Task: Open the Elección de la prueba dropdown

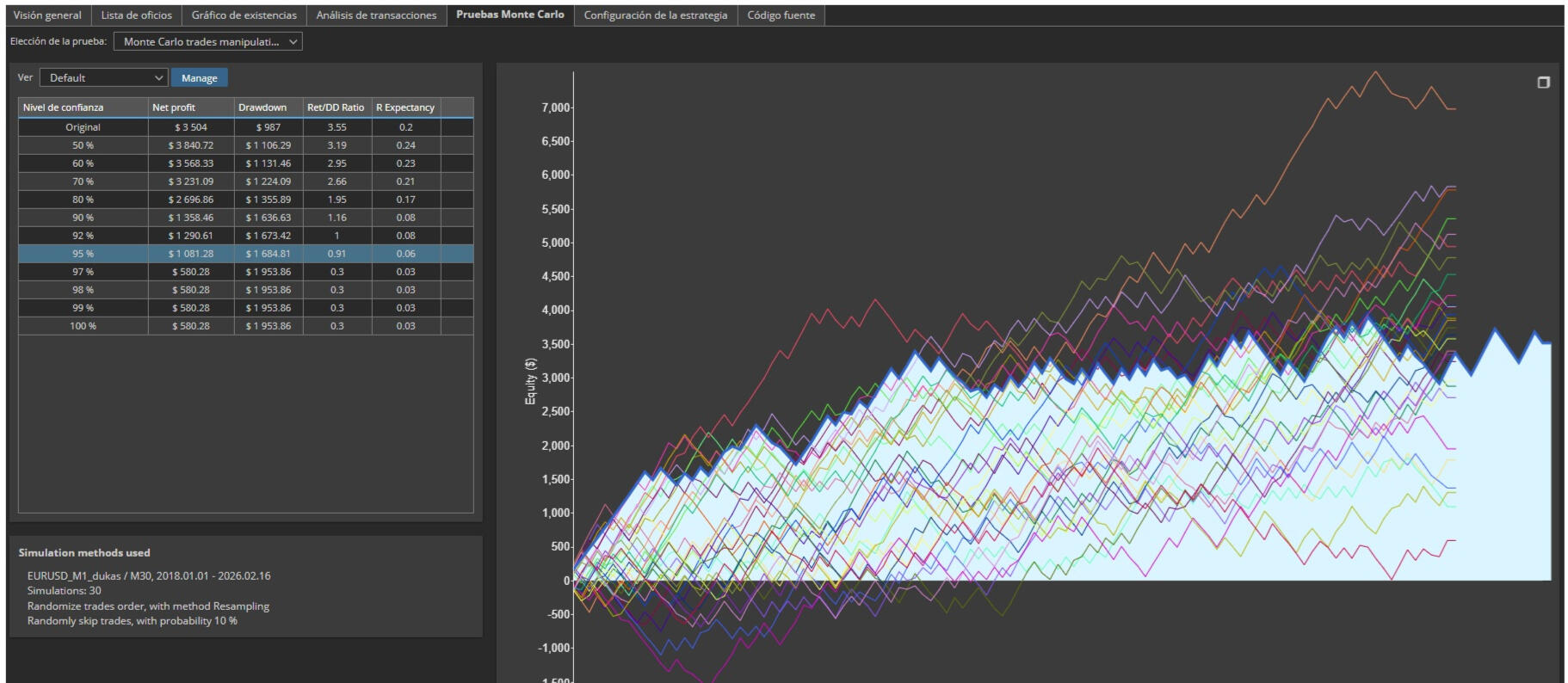Action: point(207,41)
